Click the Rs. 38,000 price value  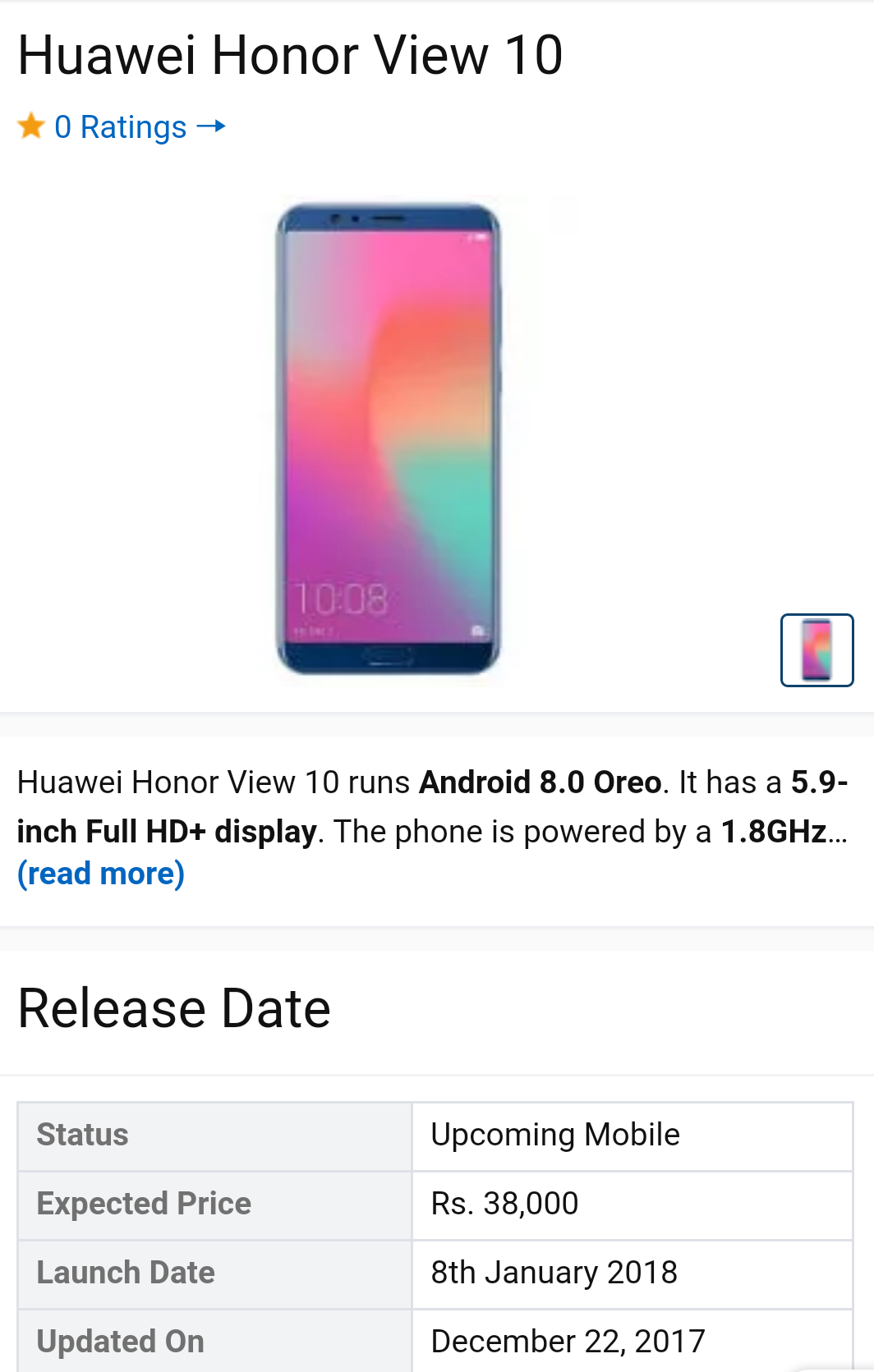click(504, 1204)
